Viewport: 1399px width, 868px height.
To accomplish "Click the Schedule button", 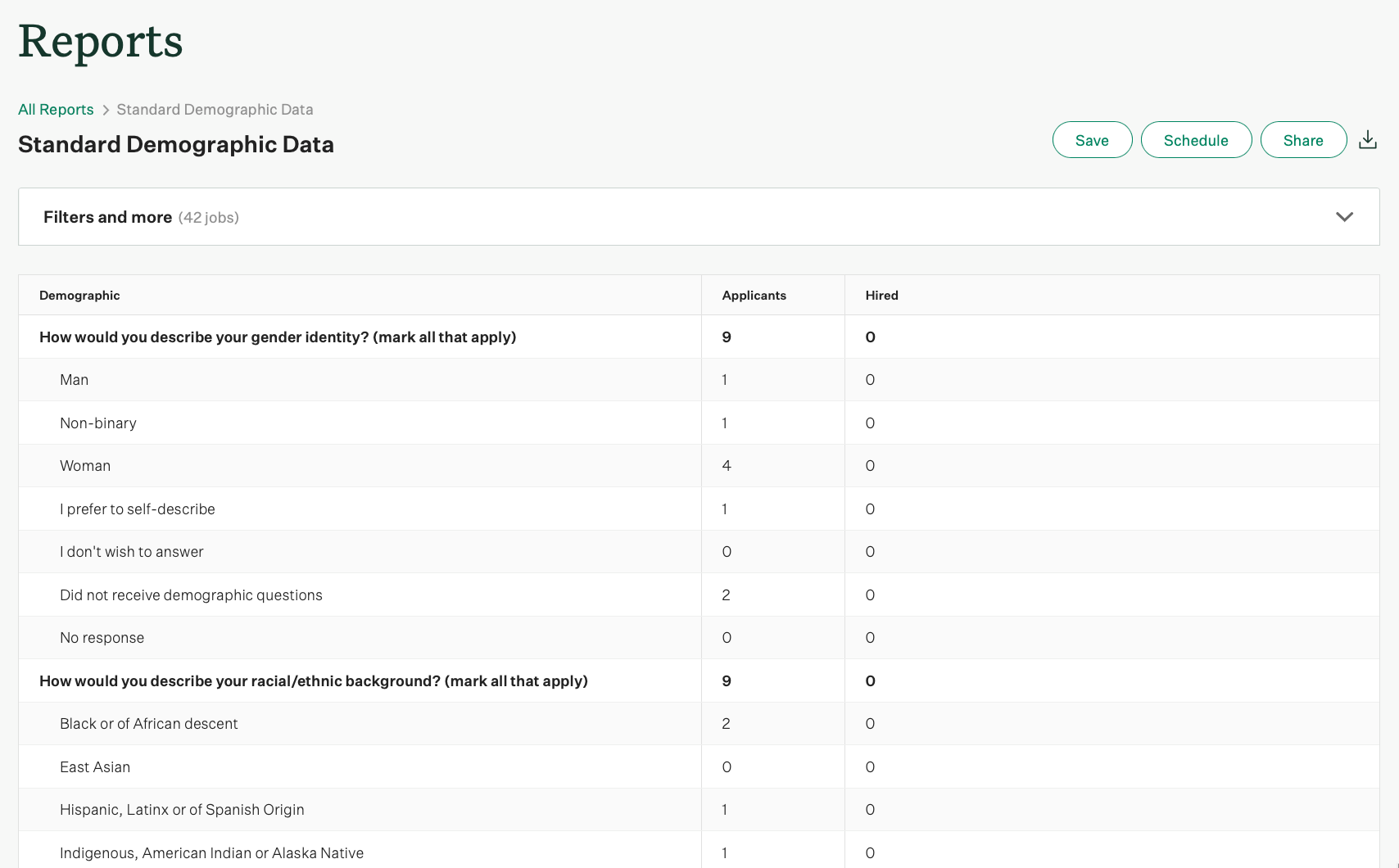I will (x=1196, y=139).
